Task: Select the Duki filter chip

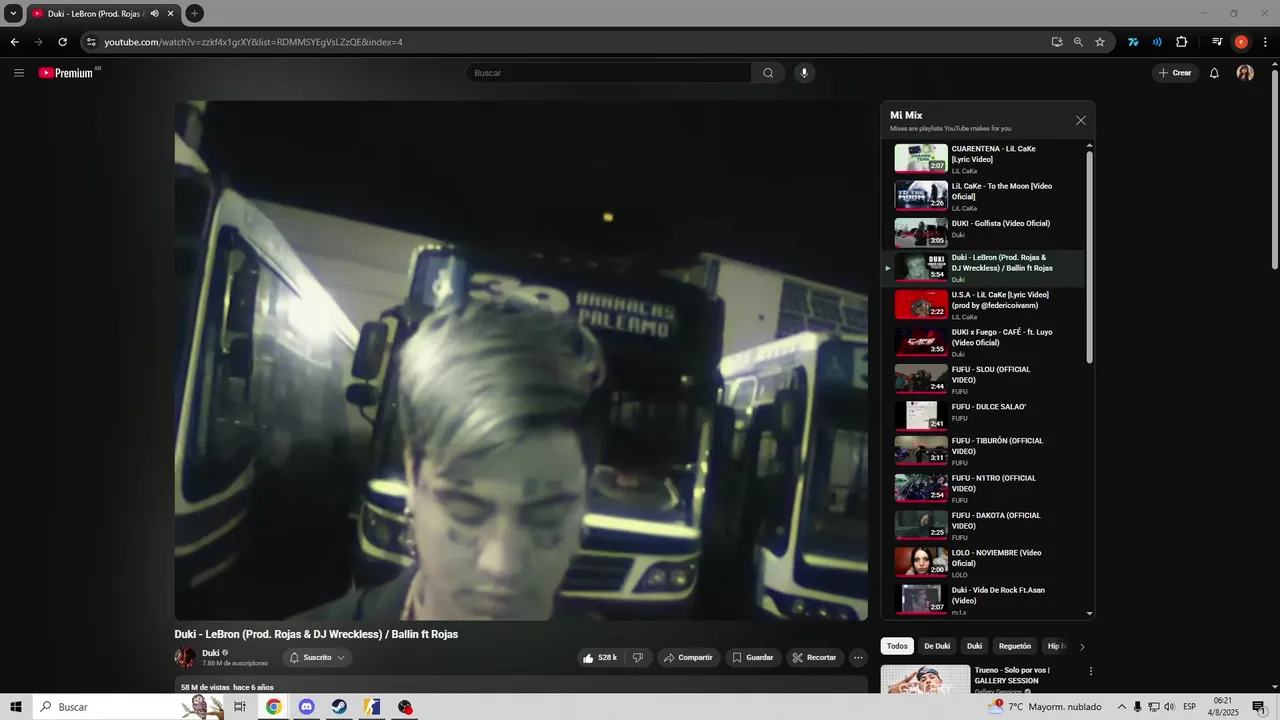Action: (975, 646)
